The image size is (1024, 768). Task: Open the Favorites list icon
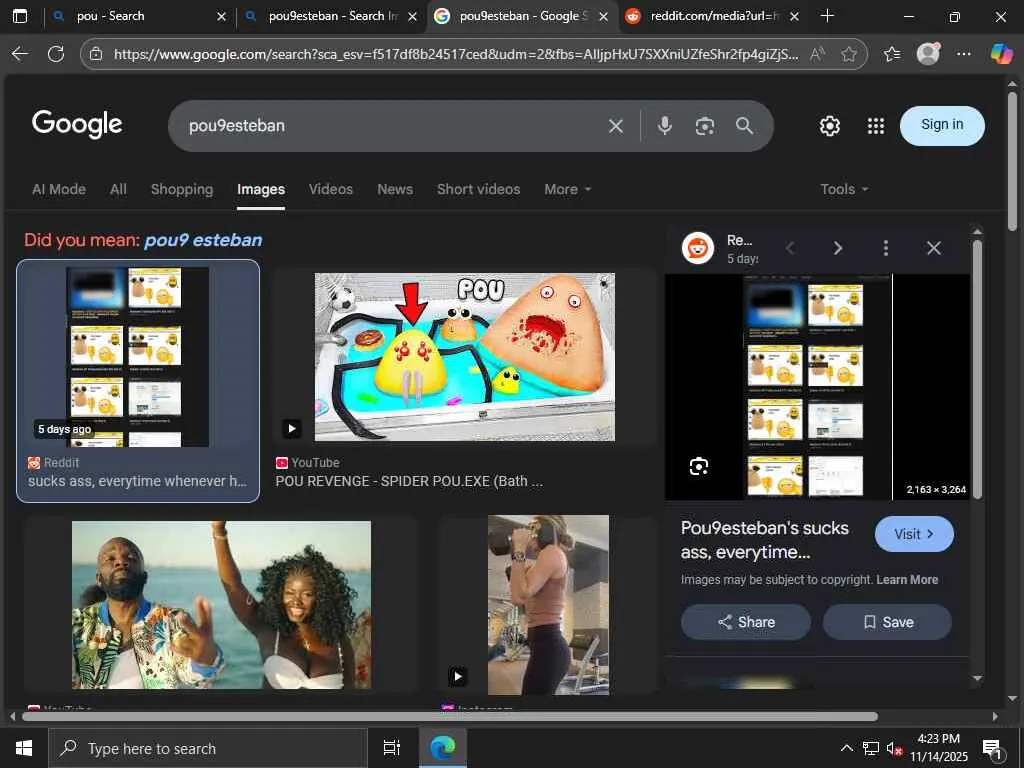tap(892, 54)
